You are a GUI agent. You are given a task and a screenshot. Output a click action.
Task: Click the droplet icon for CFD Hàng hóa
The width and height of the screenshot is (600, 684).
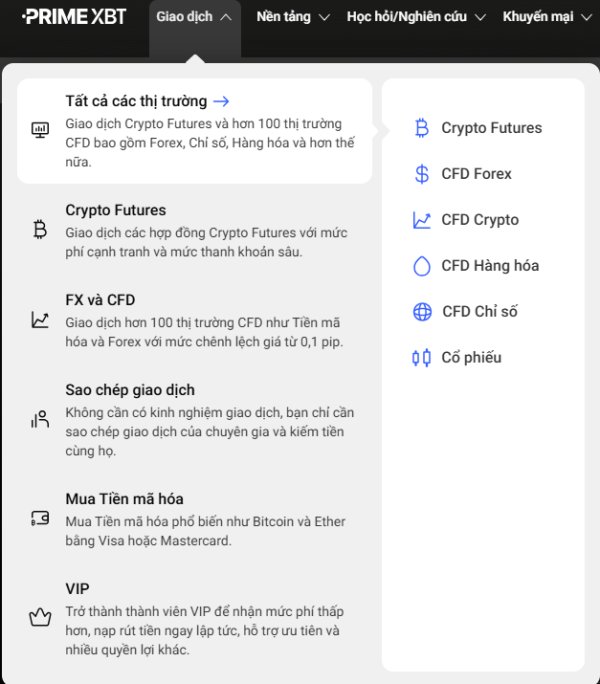point(422,266)
